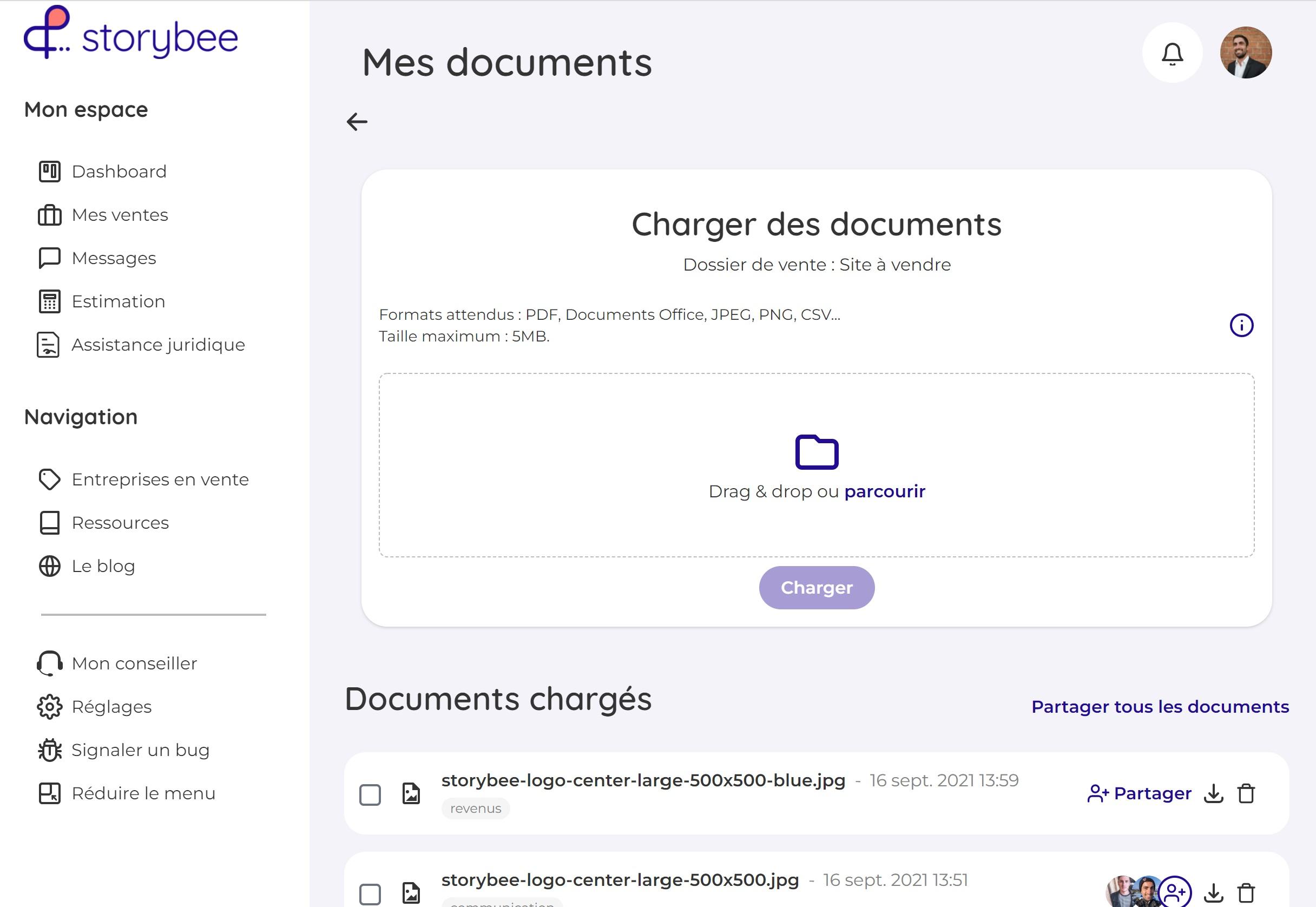Click the Estimation calculator icon

[x=49, y=302]
